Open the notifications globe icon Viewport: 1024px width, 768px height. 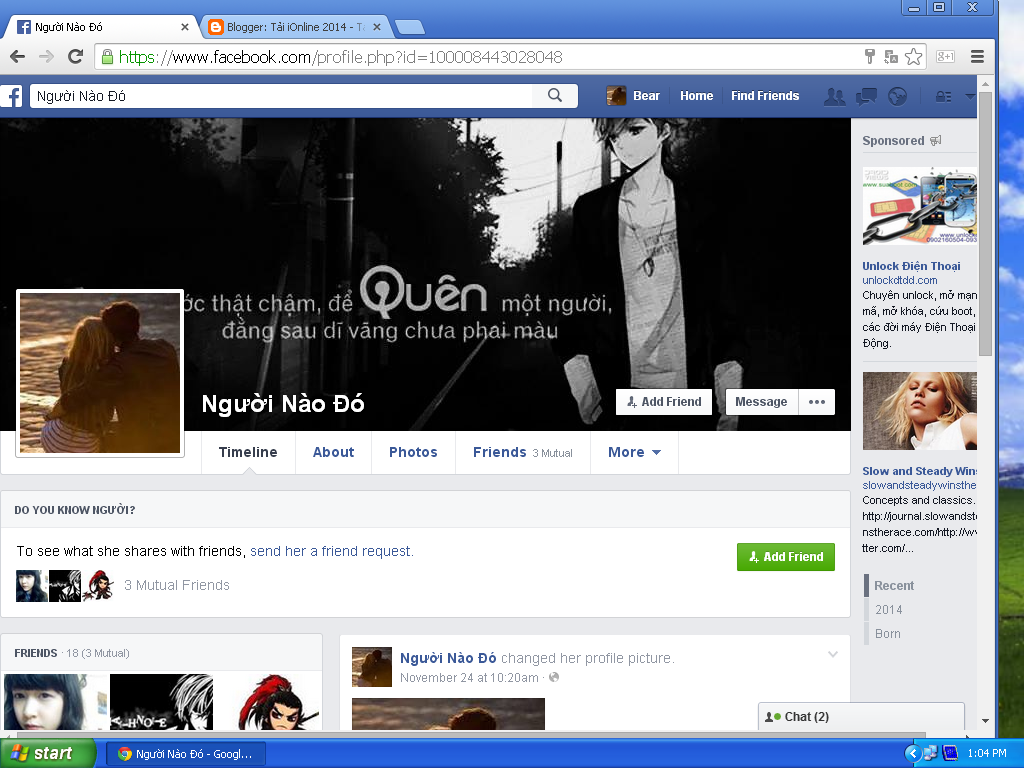(897, 97)
